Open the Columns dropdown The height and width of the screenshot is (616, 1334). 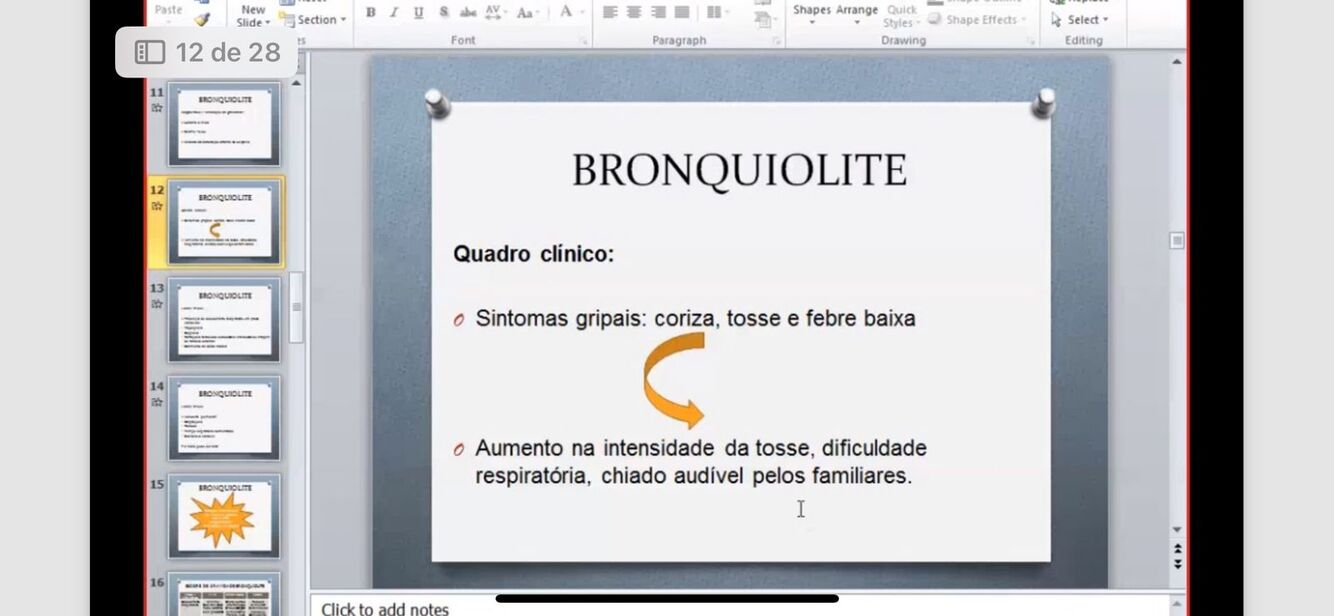pyautogui.click(x=717, y=13)
